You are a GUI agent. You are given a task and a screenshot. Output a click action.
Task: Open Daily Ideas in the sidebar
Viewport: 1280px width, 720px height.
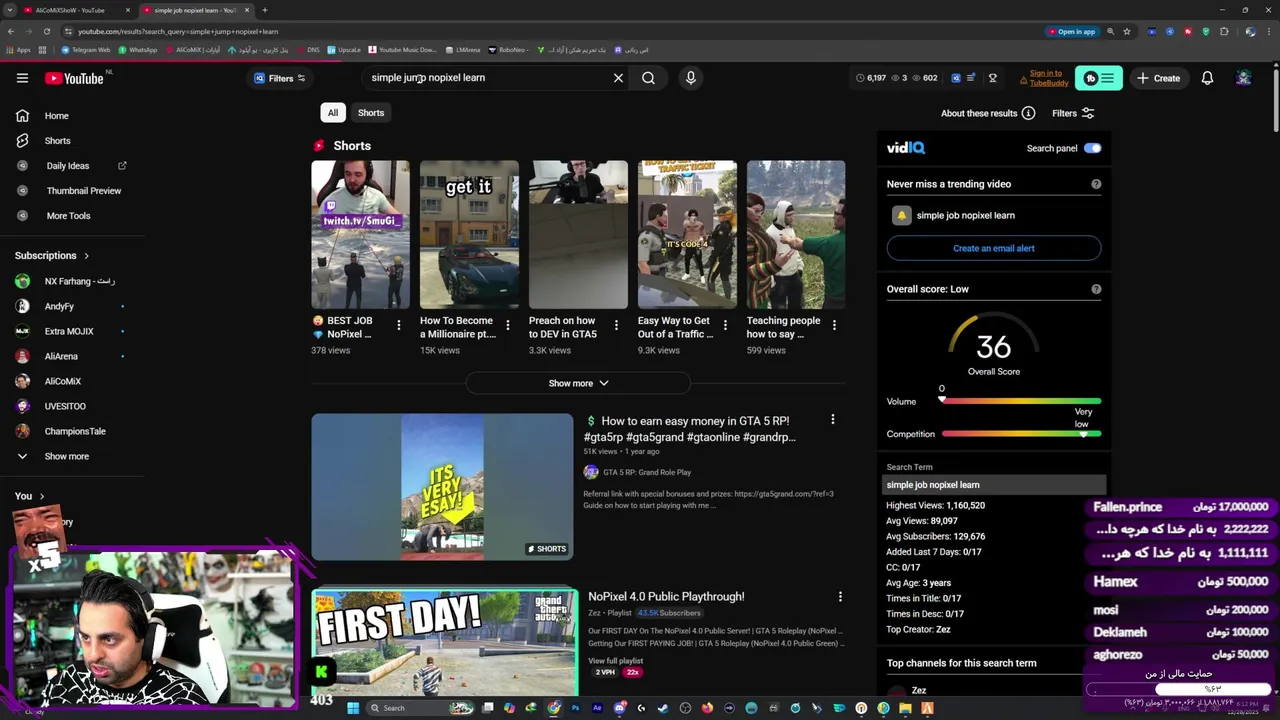click(68, 166)
